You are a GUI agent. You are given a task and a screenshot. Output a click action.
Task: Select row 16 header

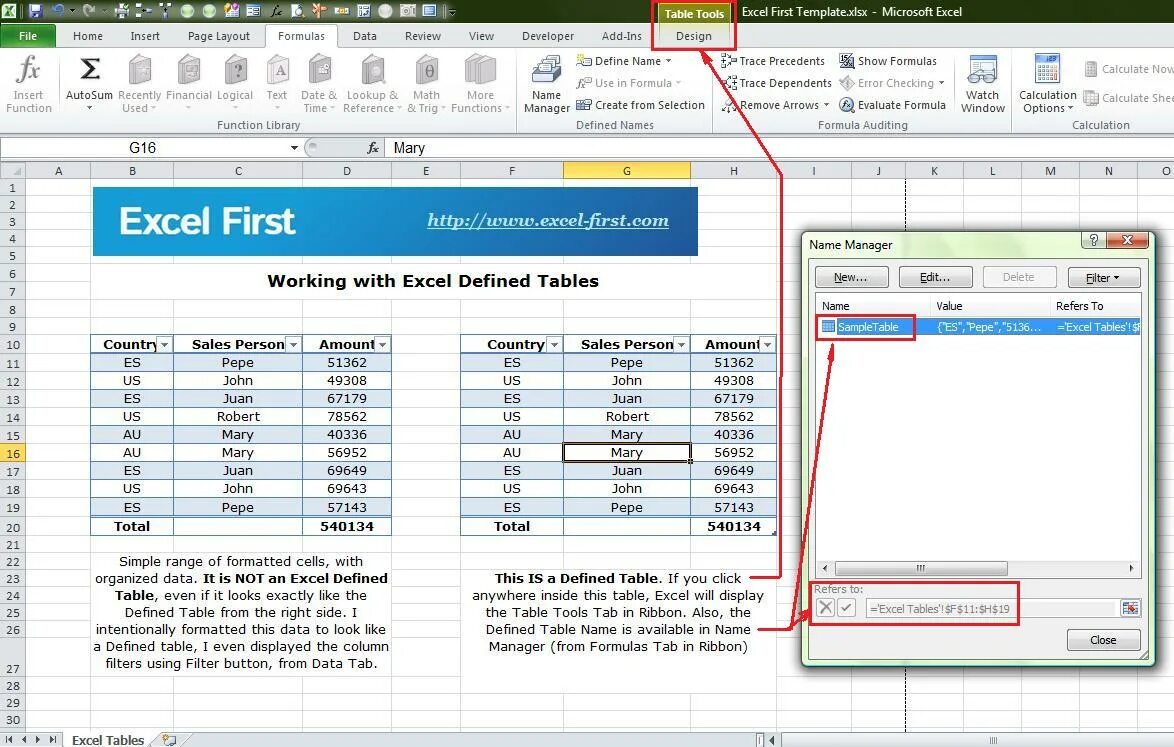pyautogui.click(x=13, y=453)
